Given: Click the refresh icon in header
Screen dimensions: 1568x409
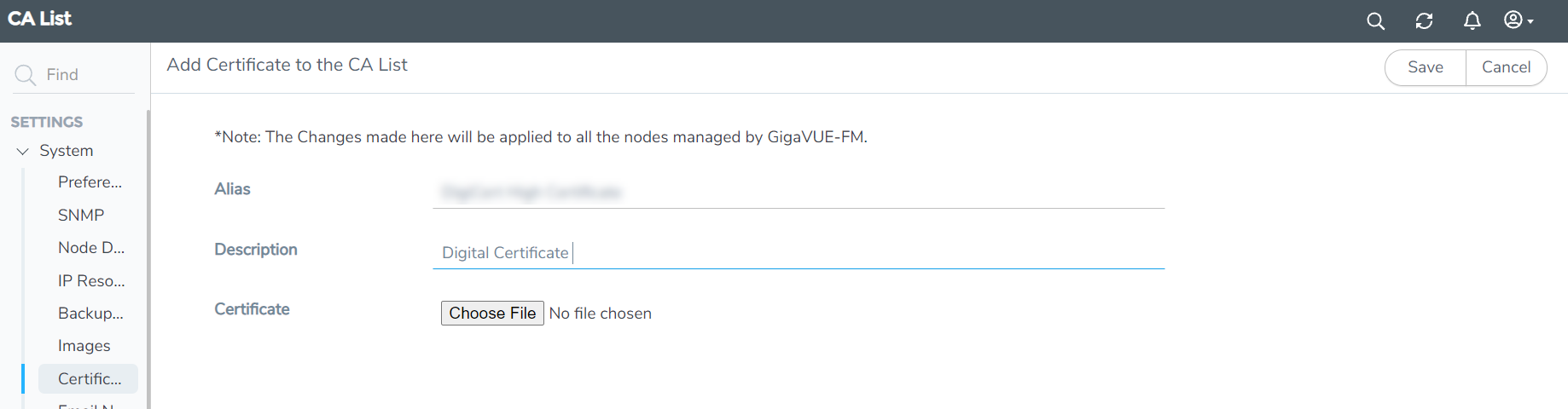Looking at the screenshot, I should click(1424, 21).
